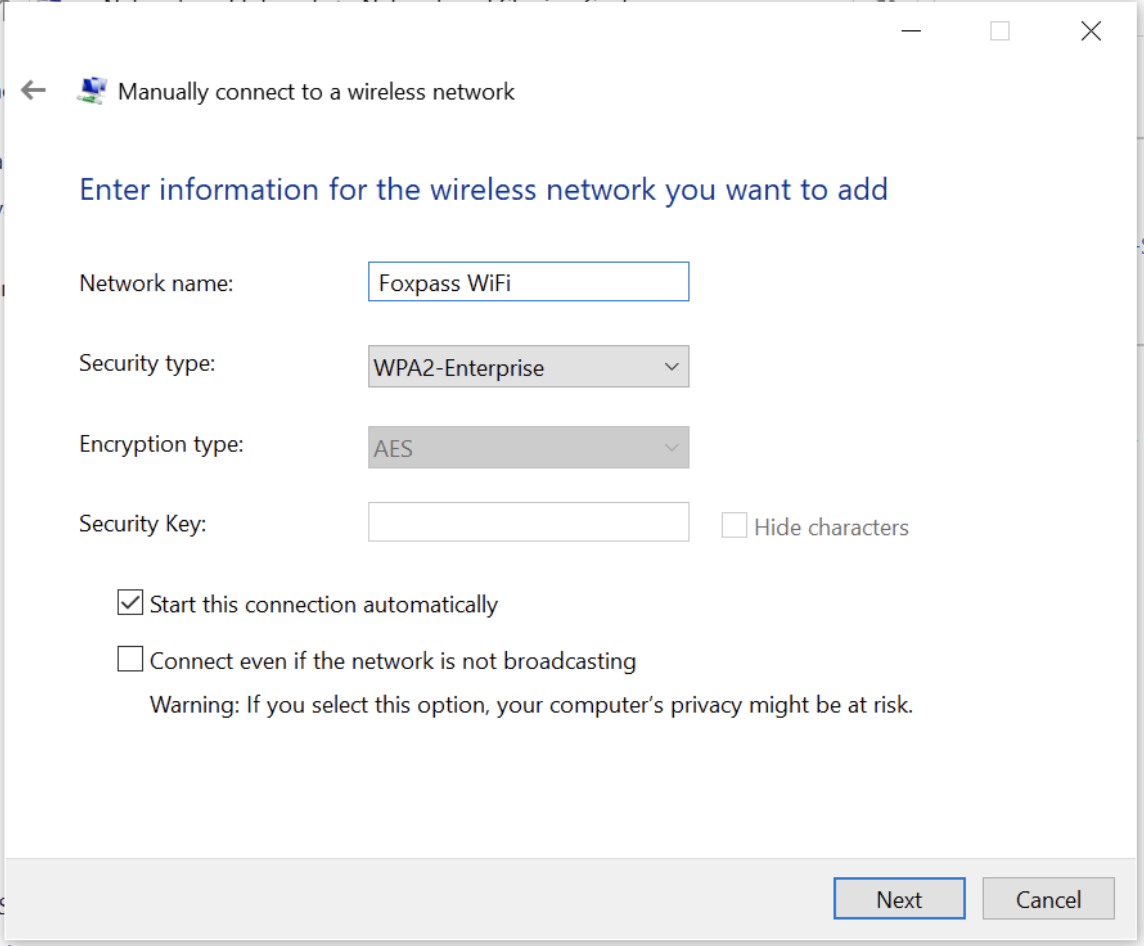The height and width of the screenshot is (946, 1144).
Task: Click the disabled maximize button
Action: pyautogui.click(x=1000, y=31)
